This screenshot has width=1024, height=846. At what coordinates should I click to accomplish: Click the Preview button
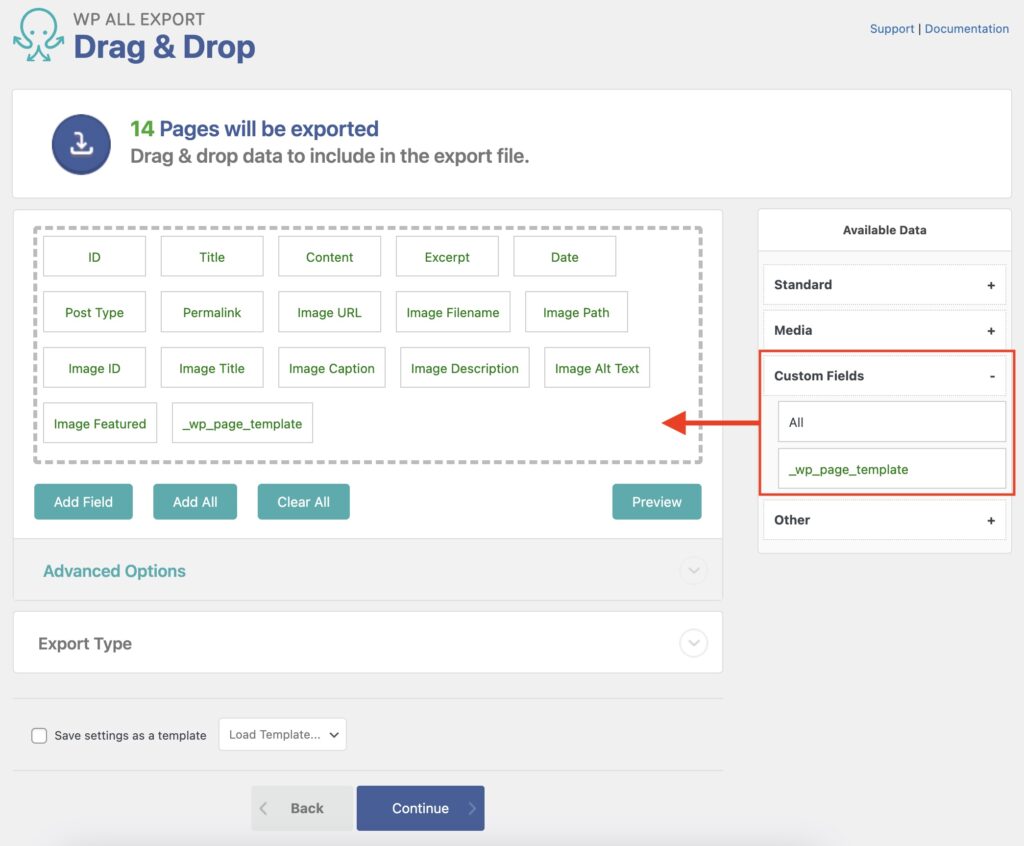pos(657,502)
